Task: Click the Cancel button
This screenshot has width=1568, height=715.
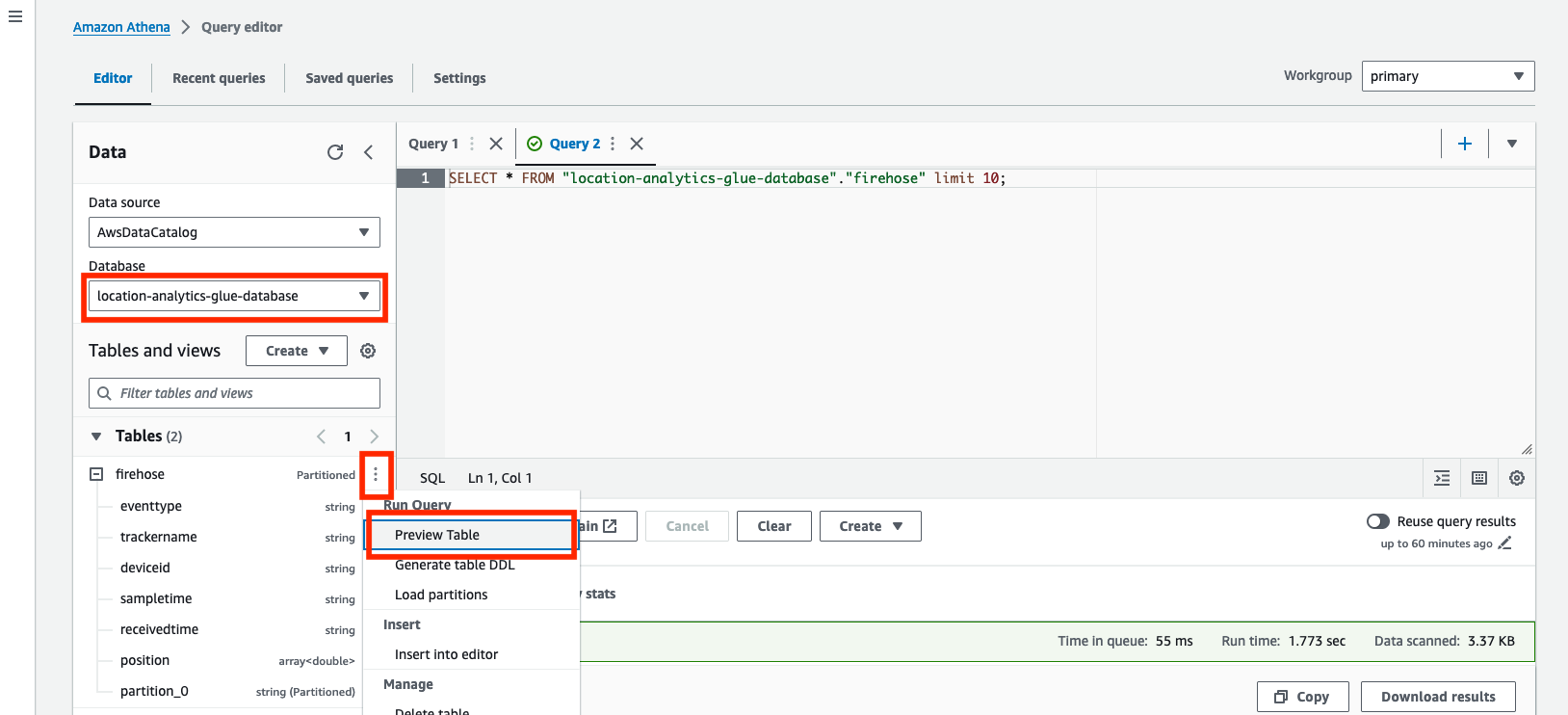Action: point(688,526)
